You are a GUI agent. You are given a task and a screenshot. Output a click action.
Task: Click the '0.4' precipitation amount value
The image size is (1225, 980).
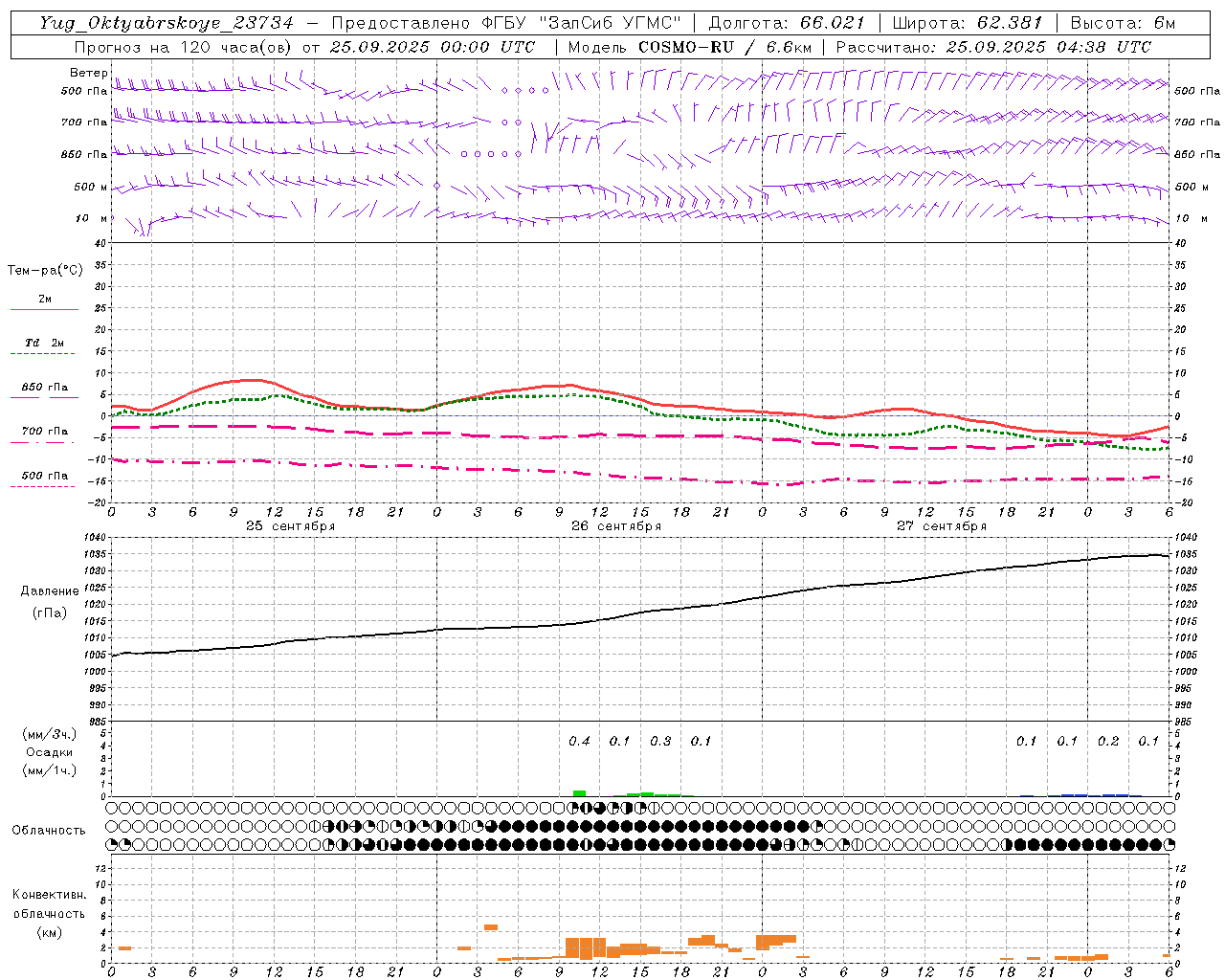[x=579, y=741]
